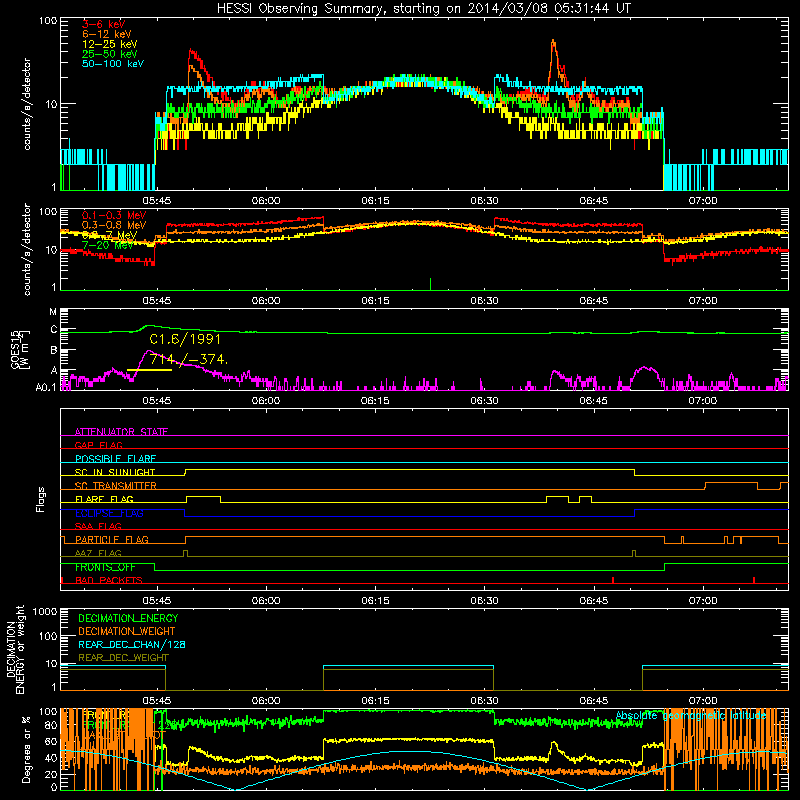Click the 1000 tick label on decimation axis
The width and height of the screenshot is (800, 800).
(x=45, y=611)
